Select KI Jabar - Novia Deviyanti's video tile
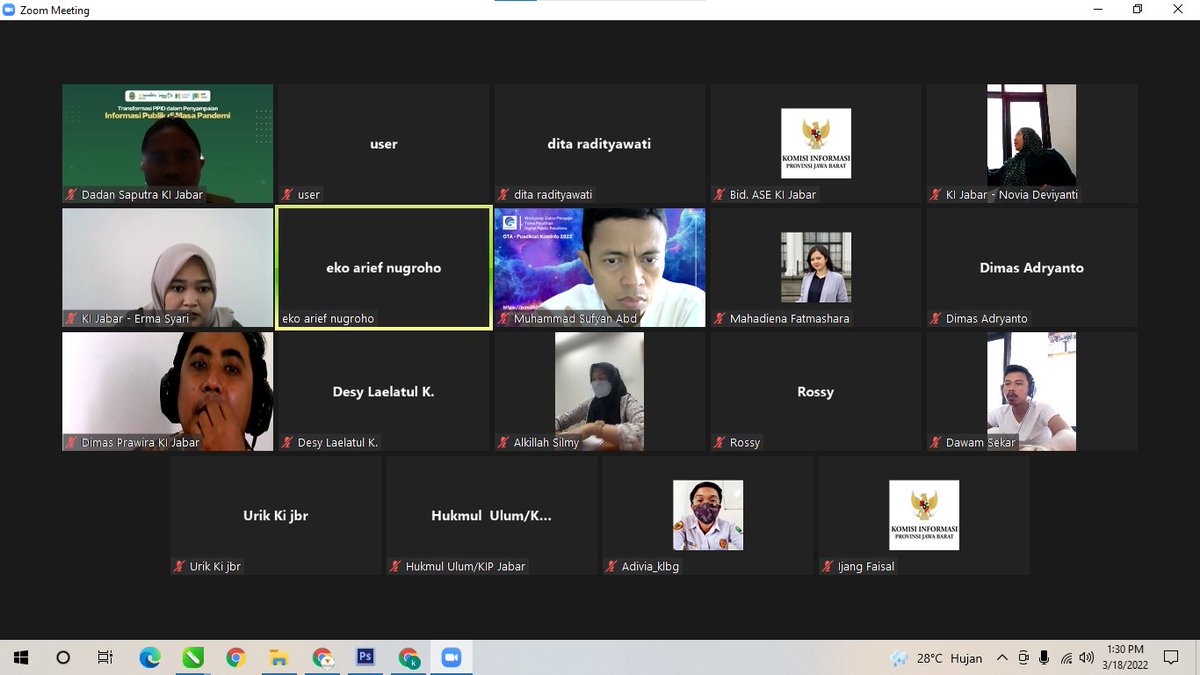Screen dimensions: 1200x675 [1032, 144]
